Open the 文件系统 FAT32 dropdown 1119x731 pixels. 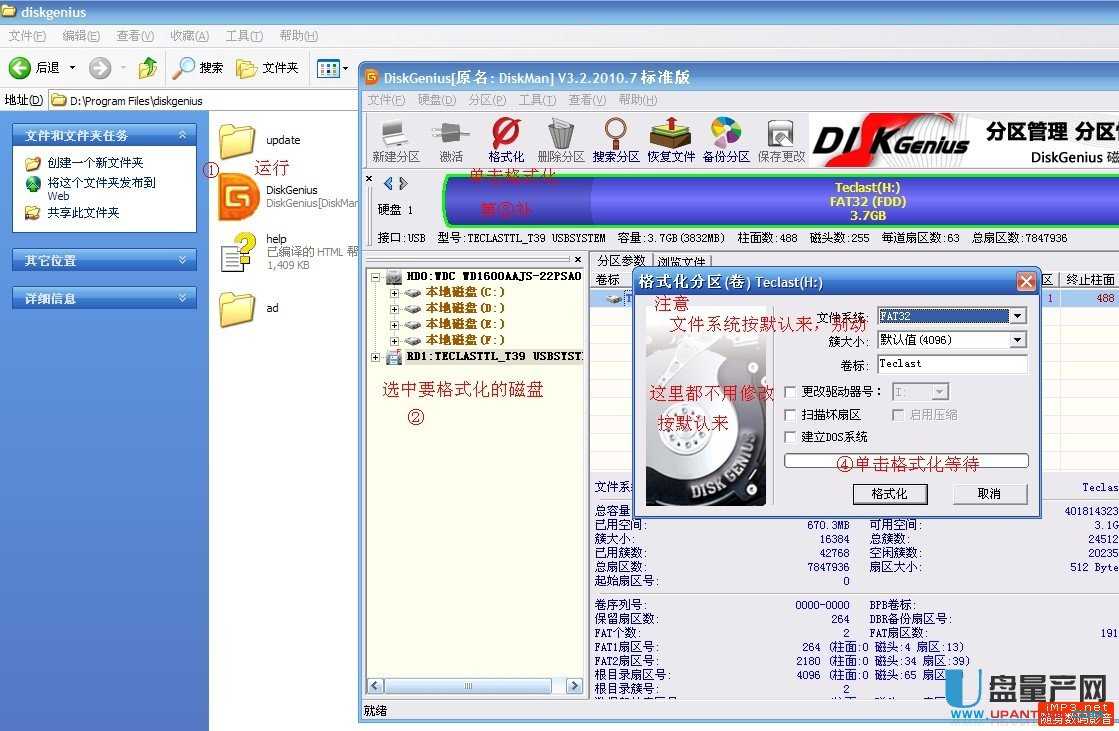click(1017, 315)
